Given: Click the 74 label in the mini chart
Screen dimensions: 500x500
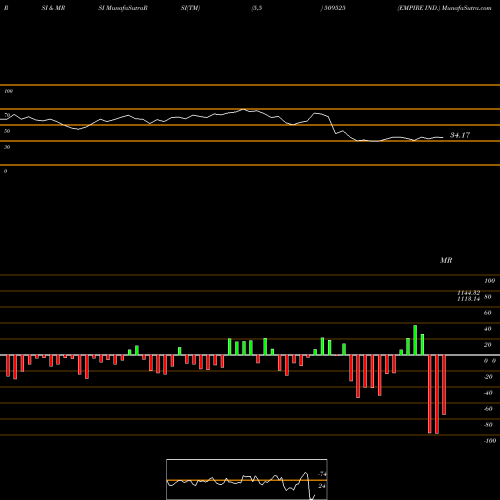Looking at the screenshot, I should click(322, 474).
